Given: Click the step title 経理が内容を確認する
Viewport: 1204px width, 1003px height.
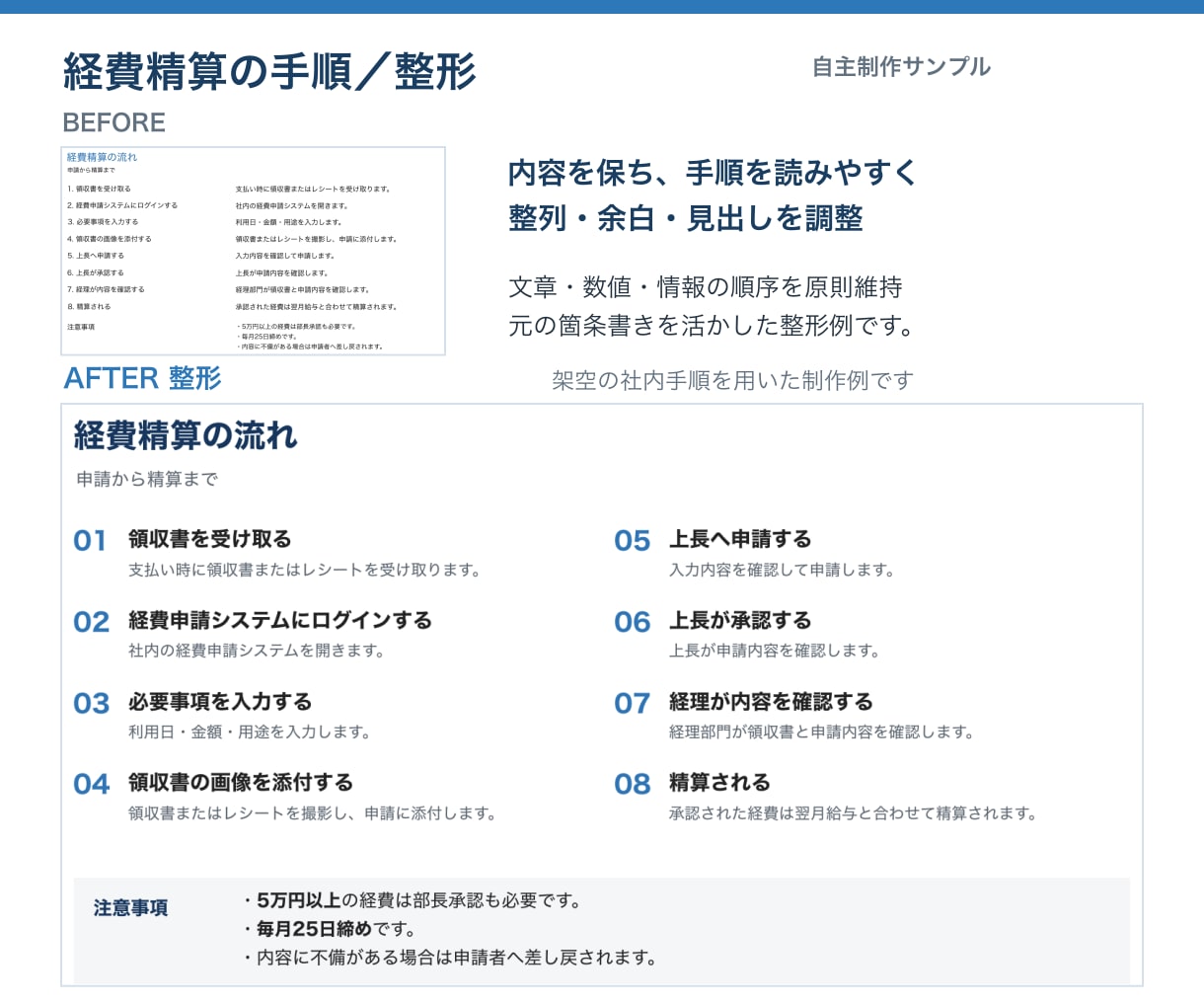Looking at the screenshot, I should (x=771, y=702).
